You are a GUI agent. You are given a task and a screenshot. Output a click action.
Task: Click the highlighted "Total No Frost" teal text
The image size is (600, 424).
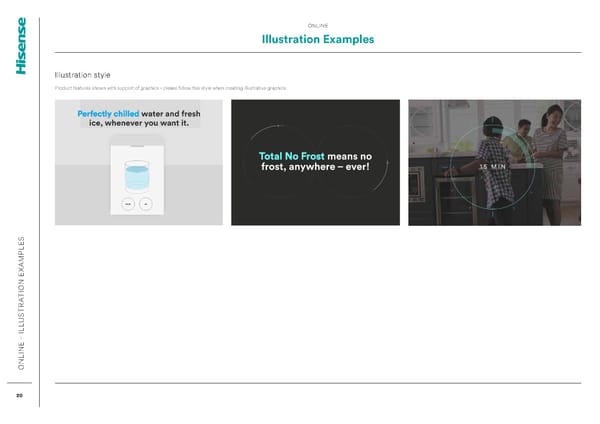coord(288,156)
